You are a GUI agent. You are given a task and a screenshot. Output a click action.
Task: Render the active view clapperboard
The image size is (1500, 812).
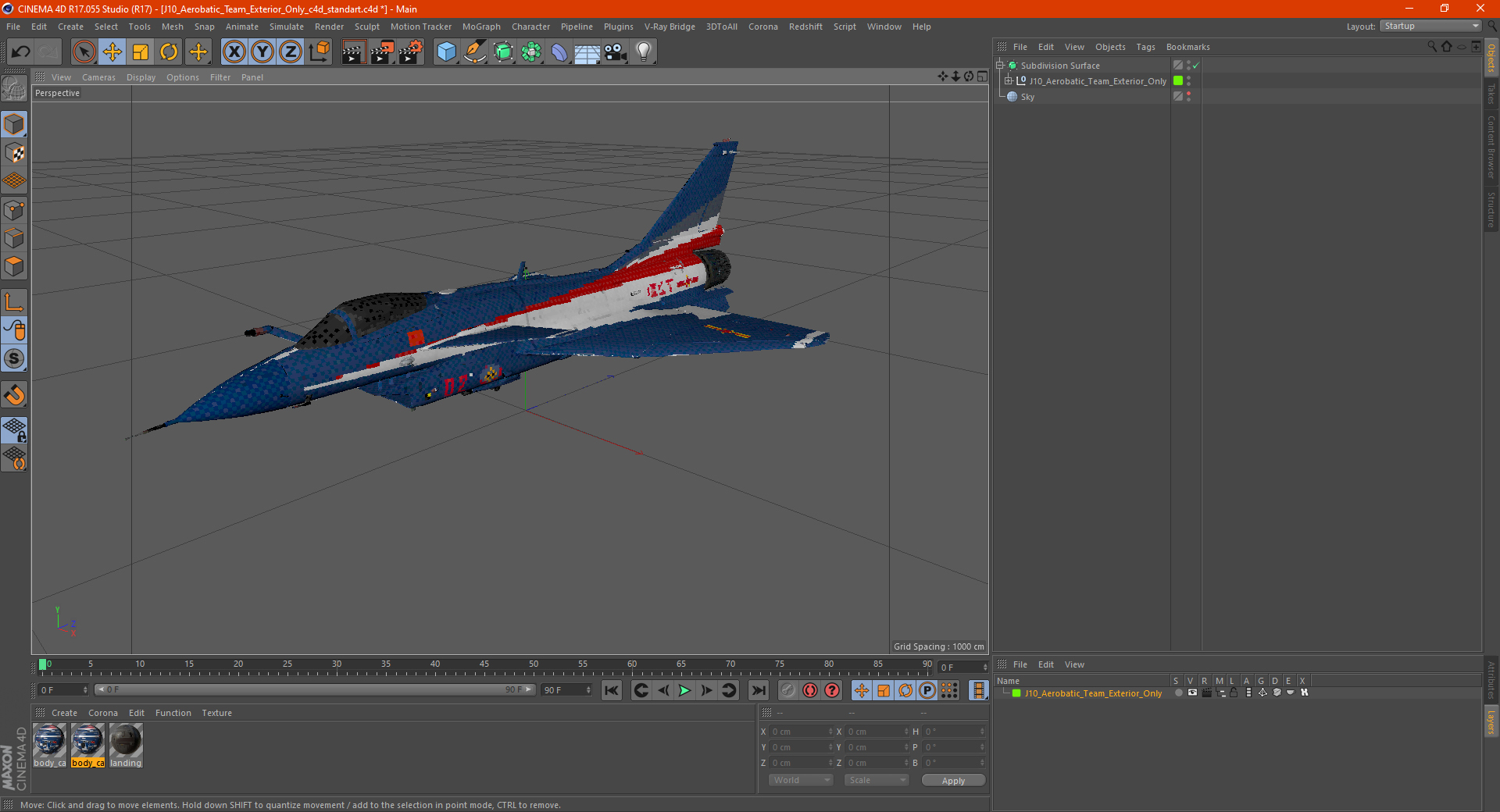[x=353, y=52]
